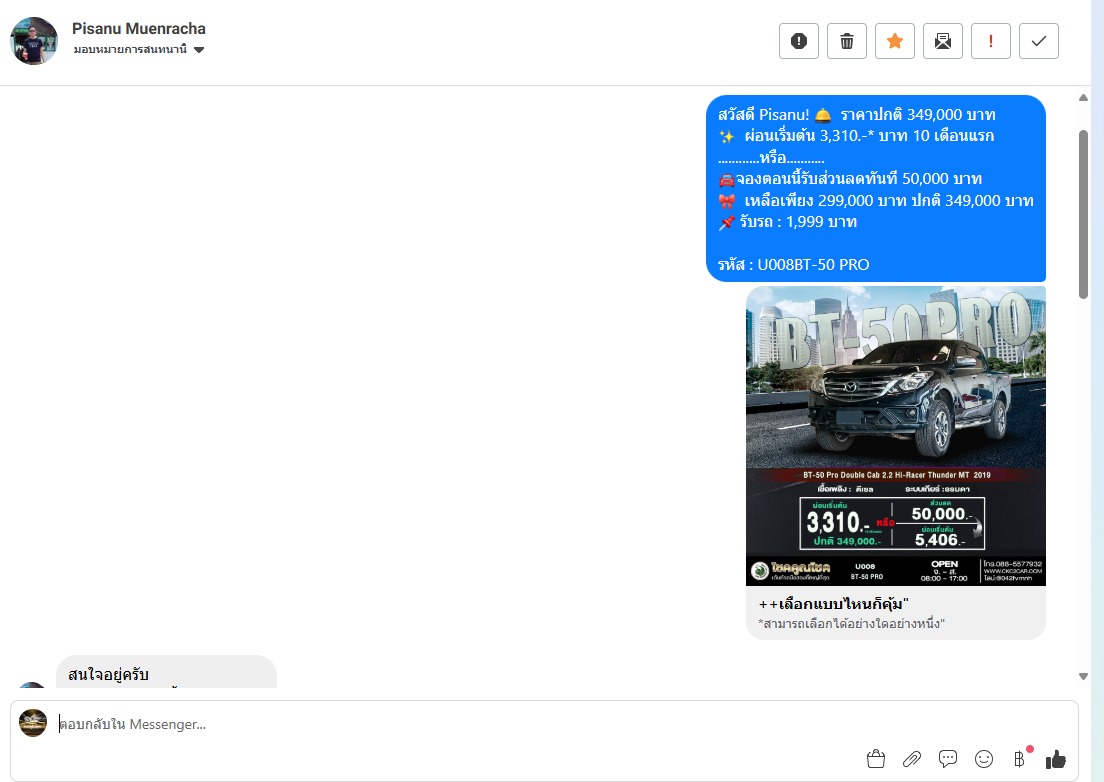The width and height of the screenshot is (1104, 782).
Task: Flag conversation with red exclamation priority icon
Action: (x=990, y=41)
